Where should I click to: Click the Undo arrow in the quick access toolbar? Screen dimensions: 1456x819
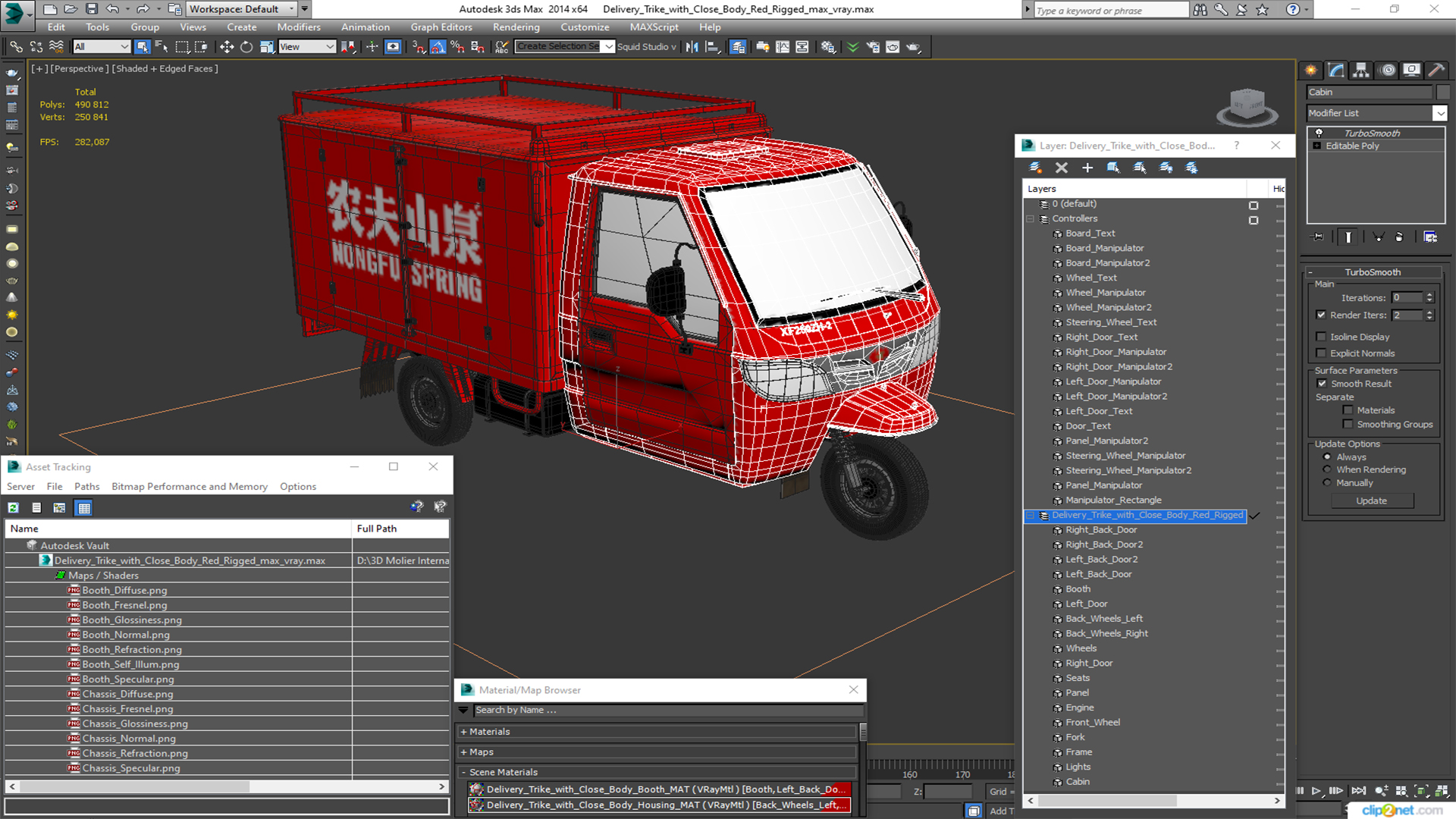click(112, 9)
